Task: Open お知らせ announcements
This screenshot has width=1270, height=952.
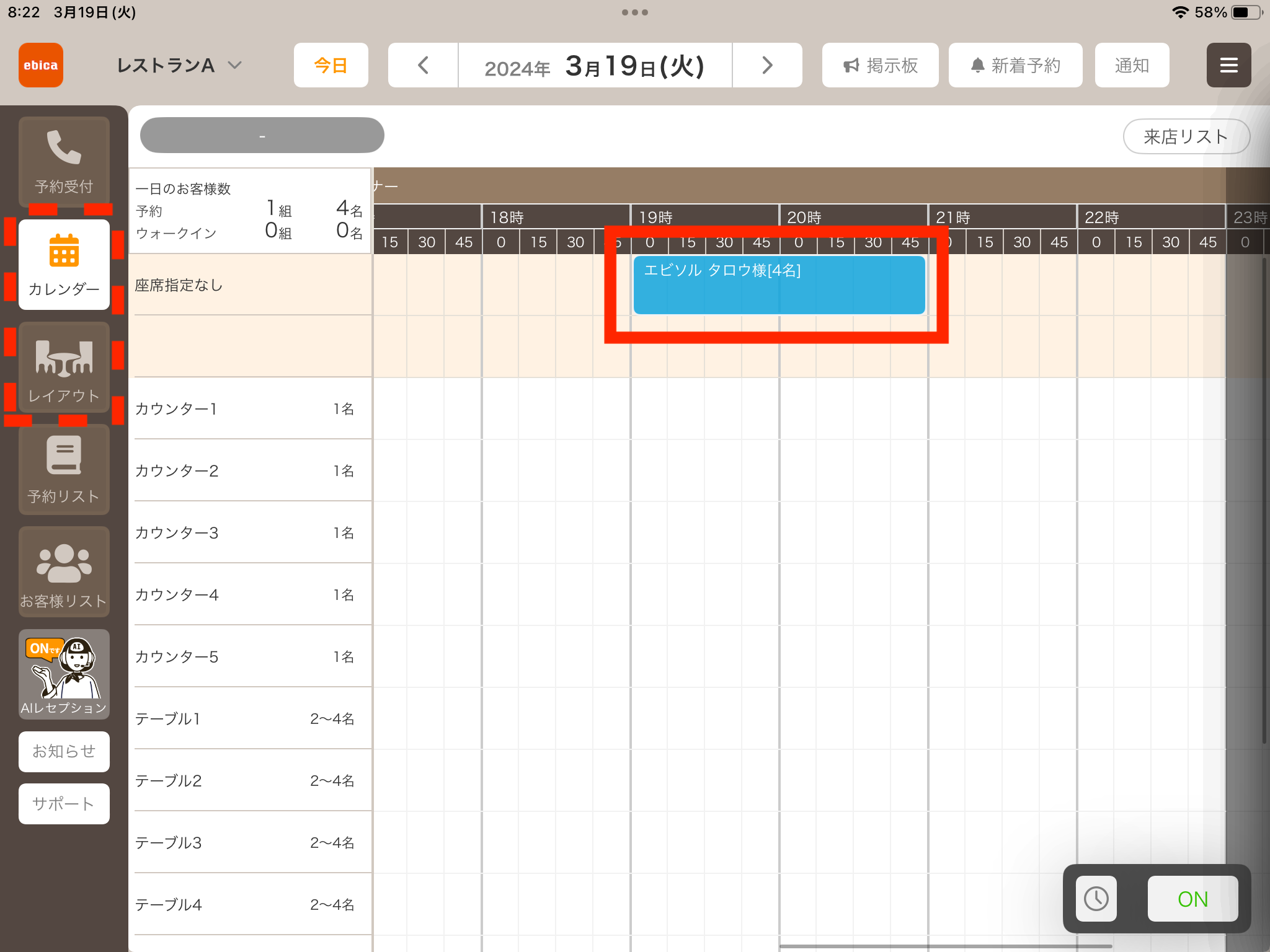Action: [x=64, y=751]
